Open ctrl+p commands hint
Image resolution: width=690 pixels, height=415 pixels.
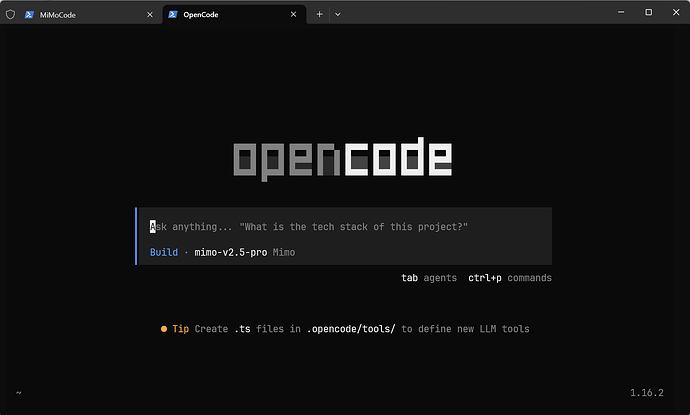click(x=510, y=278)
